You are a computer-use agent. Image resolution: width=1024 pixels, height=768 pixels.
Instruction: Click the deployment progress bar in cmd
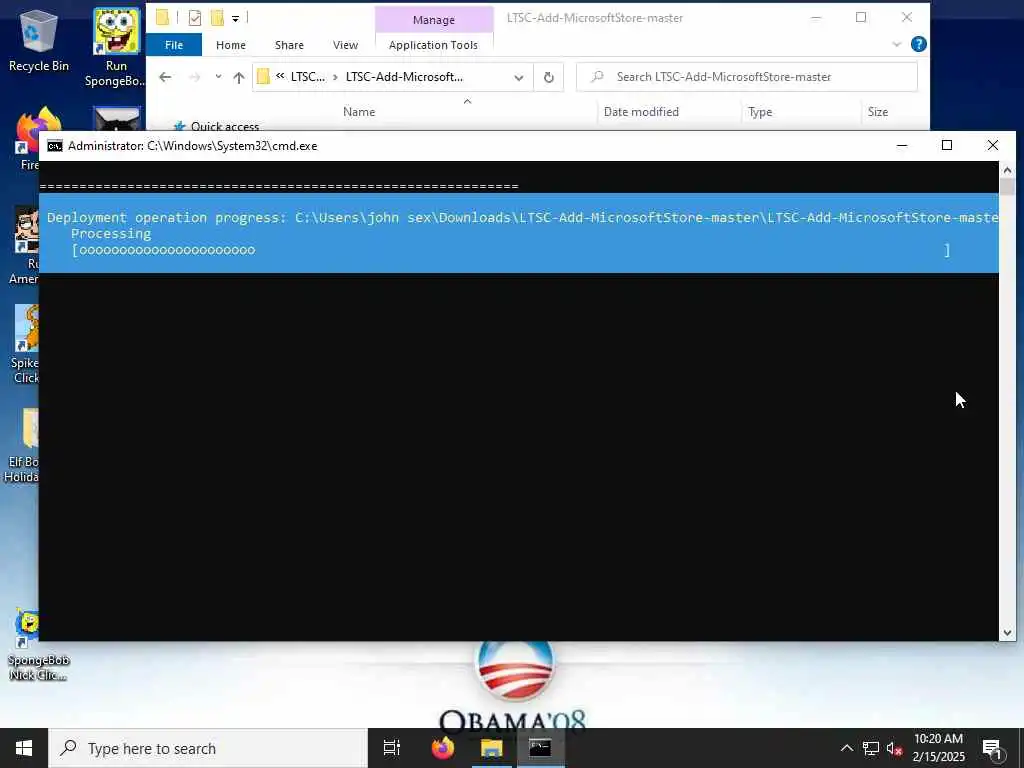coord(511,250)
